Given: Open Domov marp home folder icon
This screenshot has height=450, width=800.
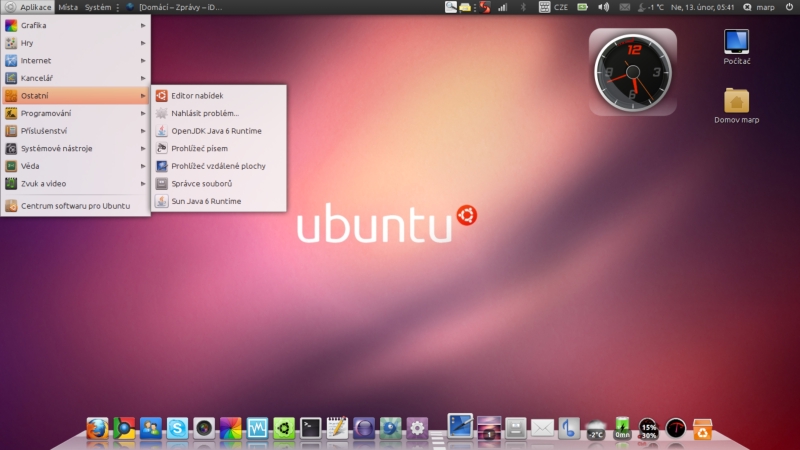Looking at the screenshot, I should (x=736, y=106).
